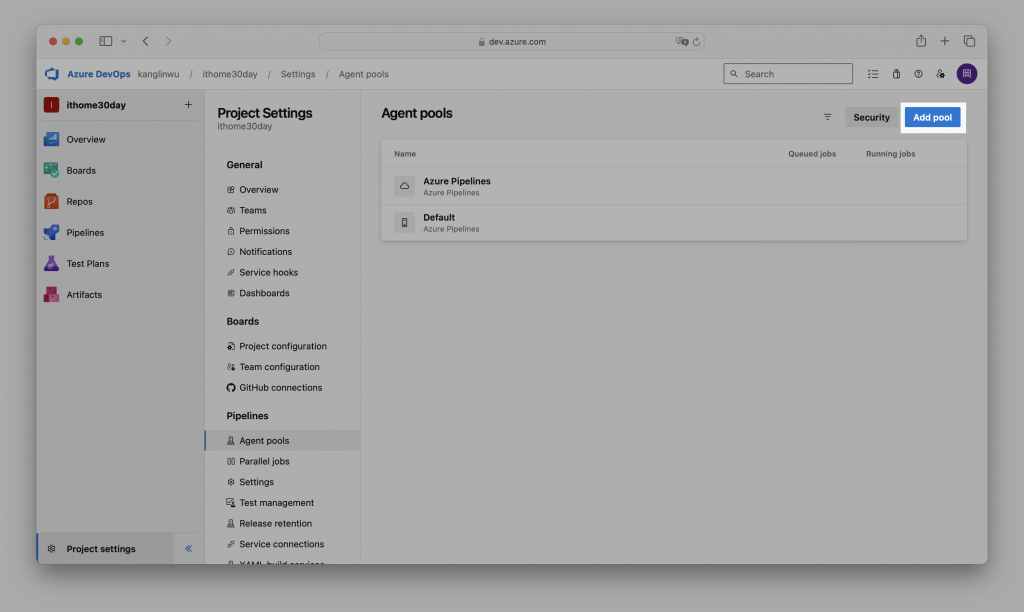Viewport: 1024px width, 612px height.
Task: Open the Default agent pool row
Action: [x=673, y=223]
